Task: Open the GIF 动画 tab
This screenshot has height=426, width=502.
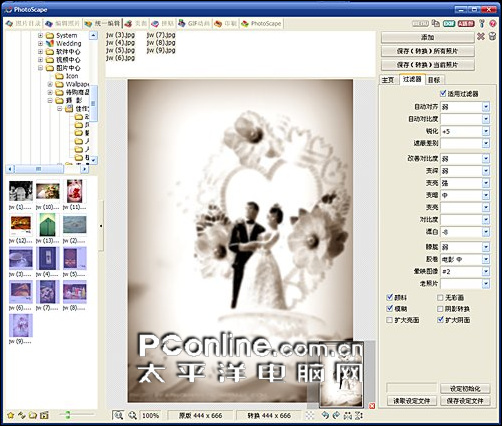Action: pyautogui.click(x=194, y=24)
